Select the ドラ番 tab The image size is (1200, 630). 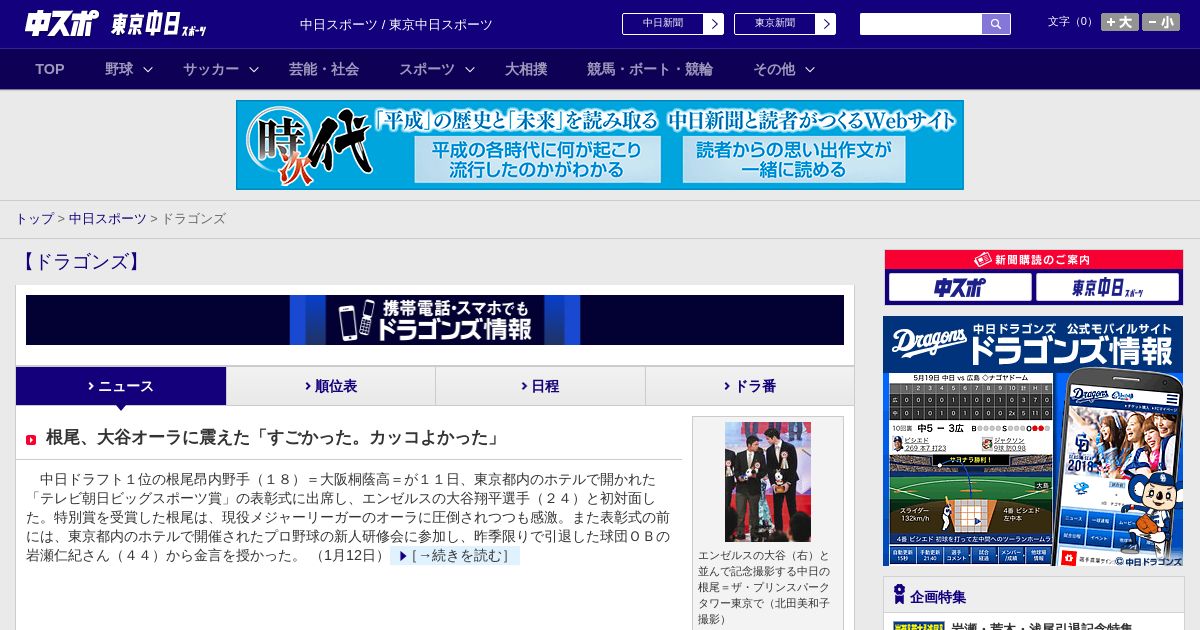[750, 386]
